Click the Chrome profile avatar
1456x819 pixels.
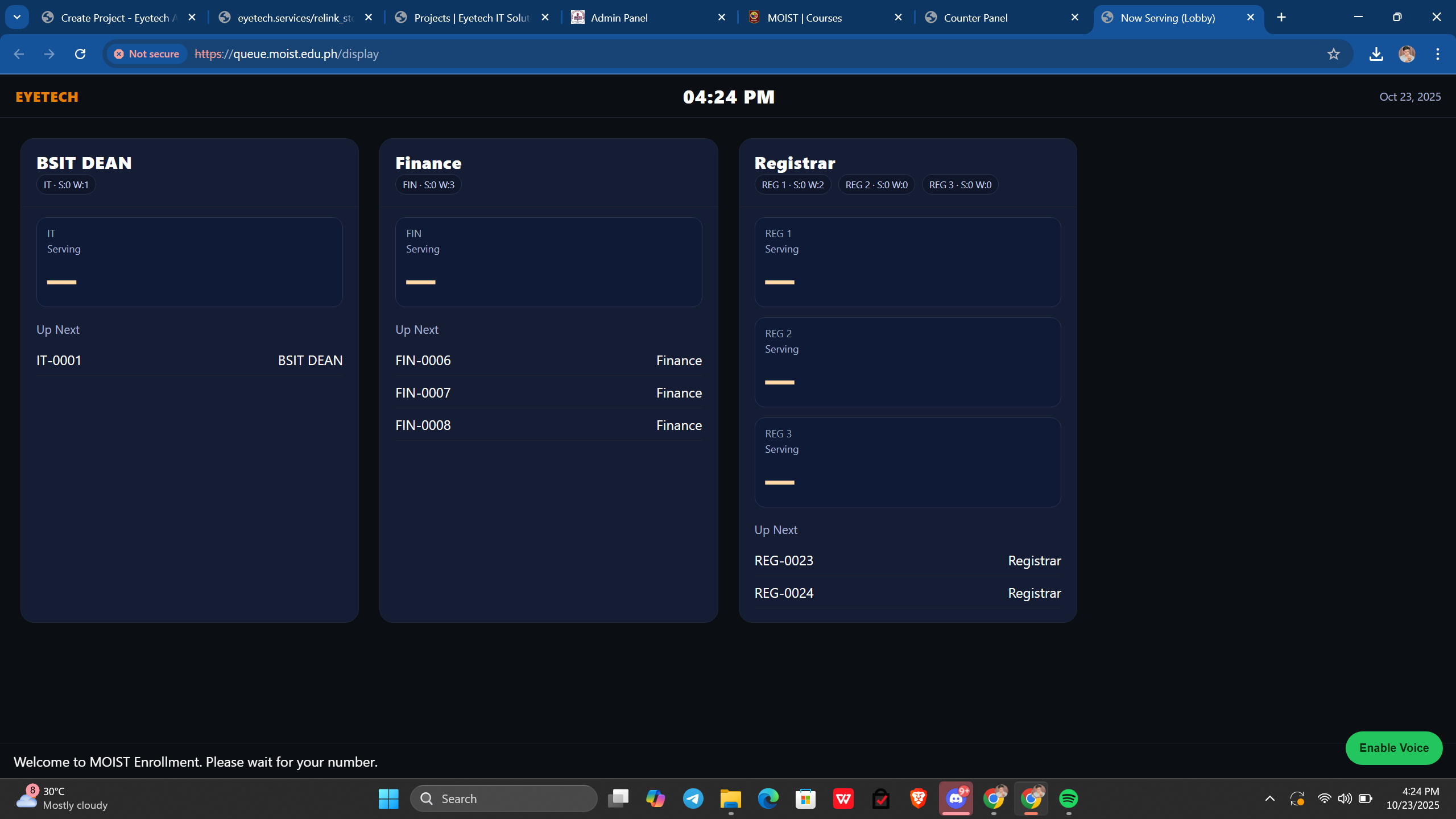pos(1407,54)
